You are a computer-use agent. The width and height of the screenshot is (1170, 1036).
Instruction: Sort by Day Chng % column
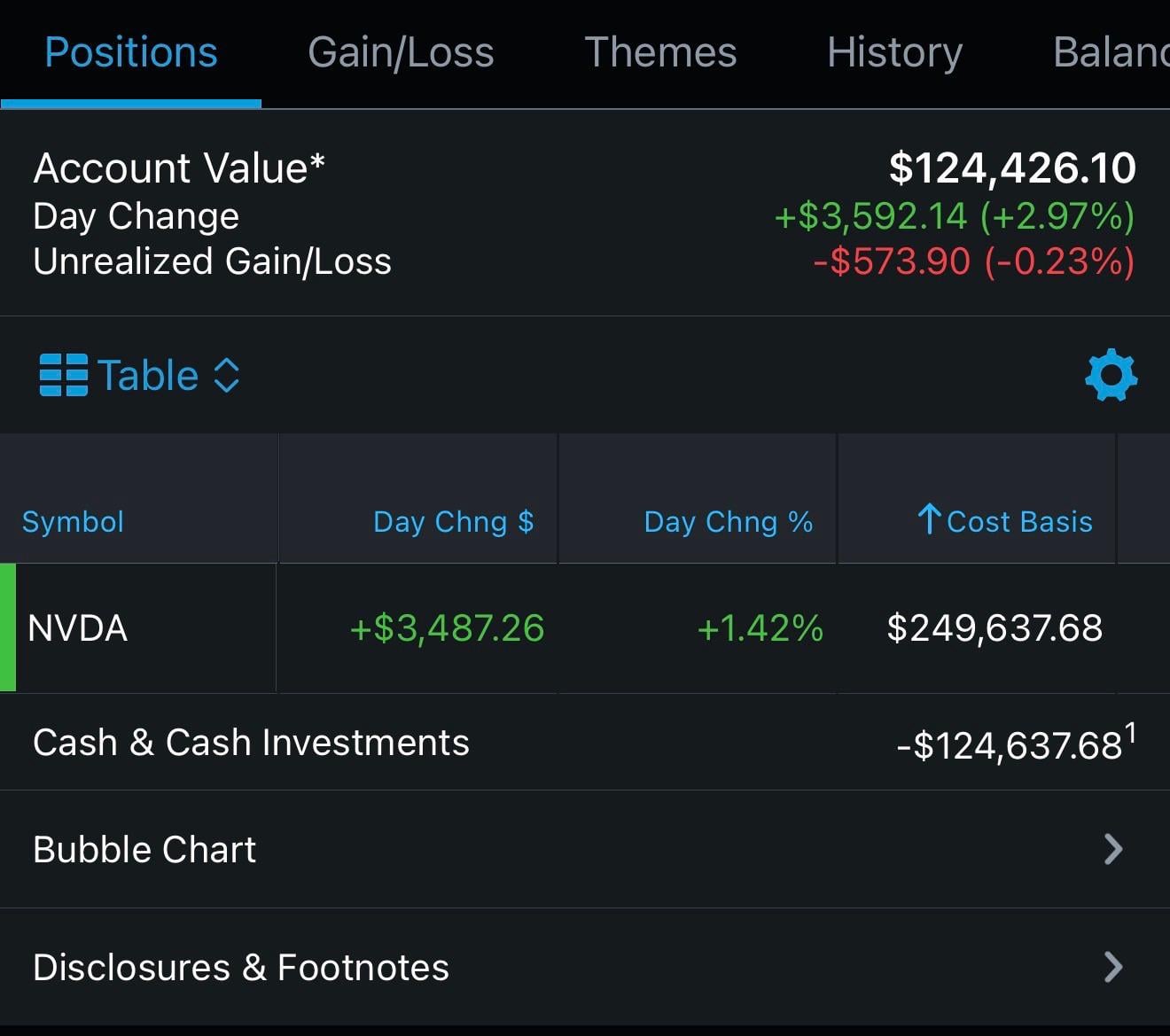[728, 522]
